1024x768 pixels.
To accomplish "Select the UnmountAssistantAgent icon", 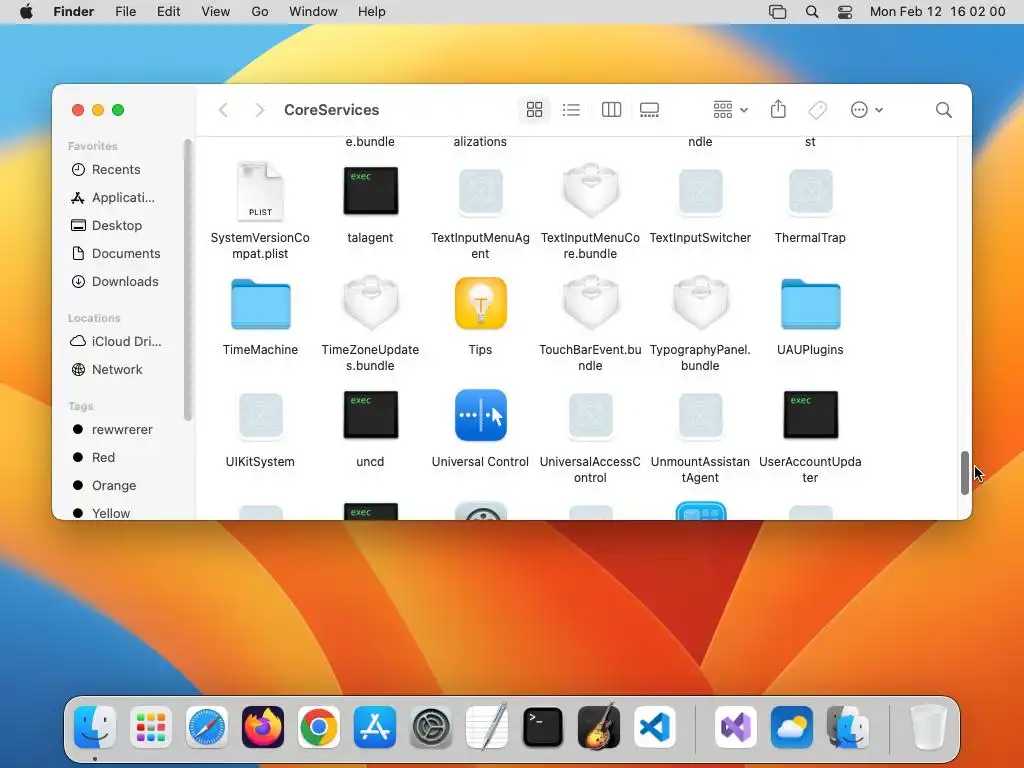I will 700,416.
